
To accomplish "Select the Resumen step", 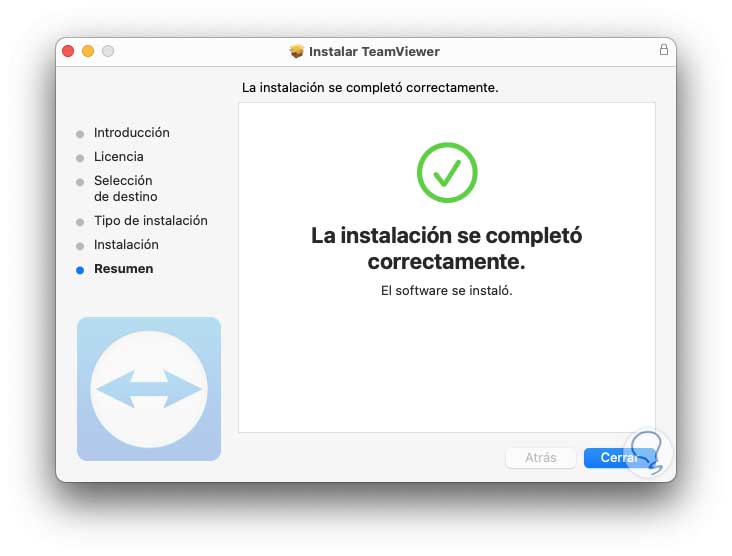I will tap(124, 269).
